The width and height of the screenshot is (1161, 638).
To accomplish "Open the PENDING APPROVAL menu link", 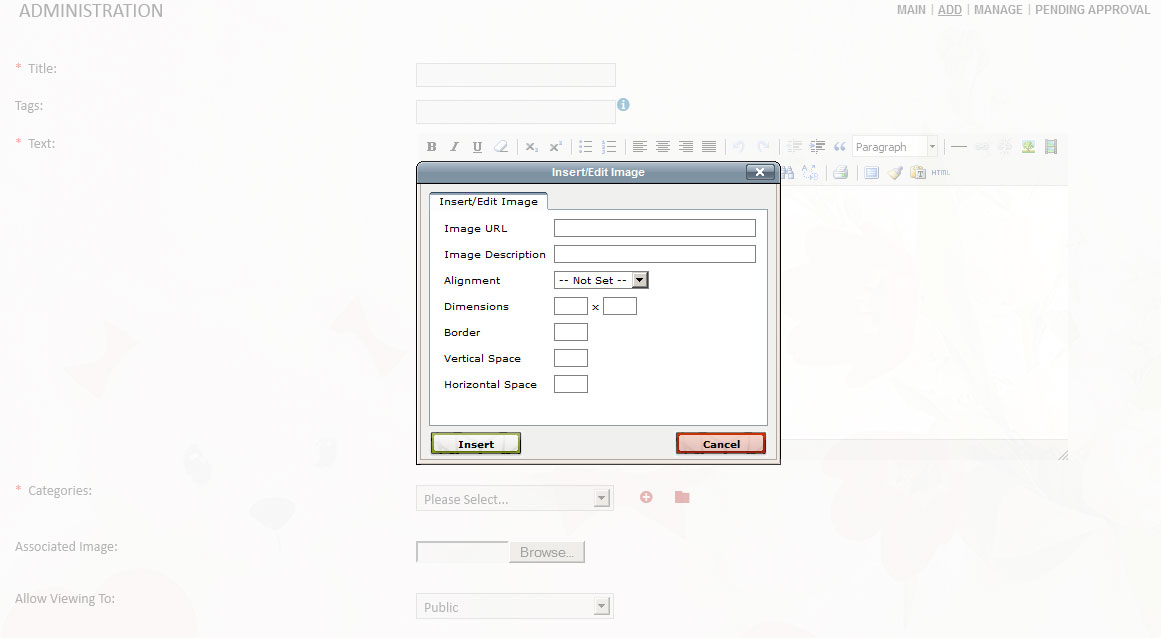I will pos(1092,10).
